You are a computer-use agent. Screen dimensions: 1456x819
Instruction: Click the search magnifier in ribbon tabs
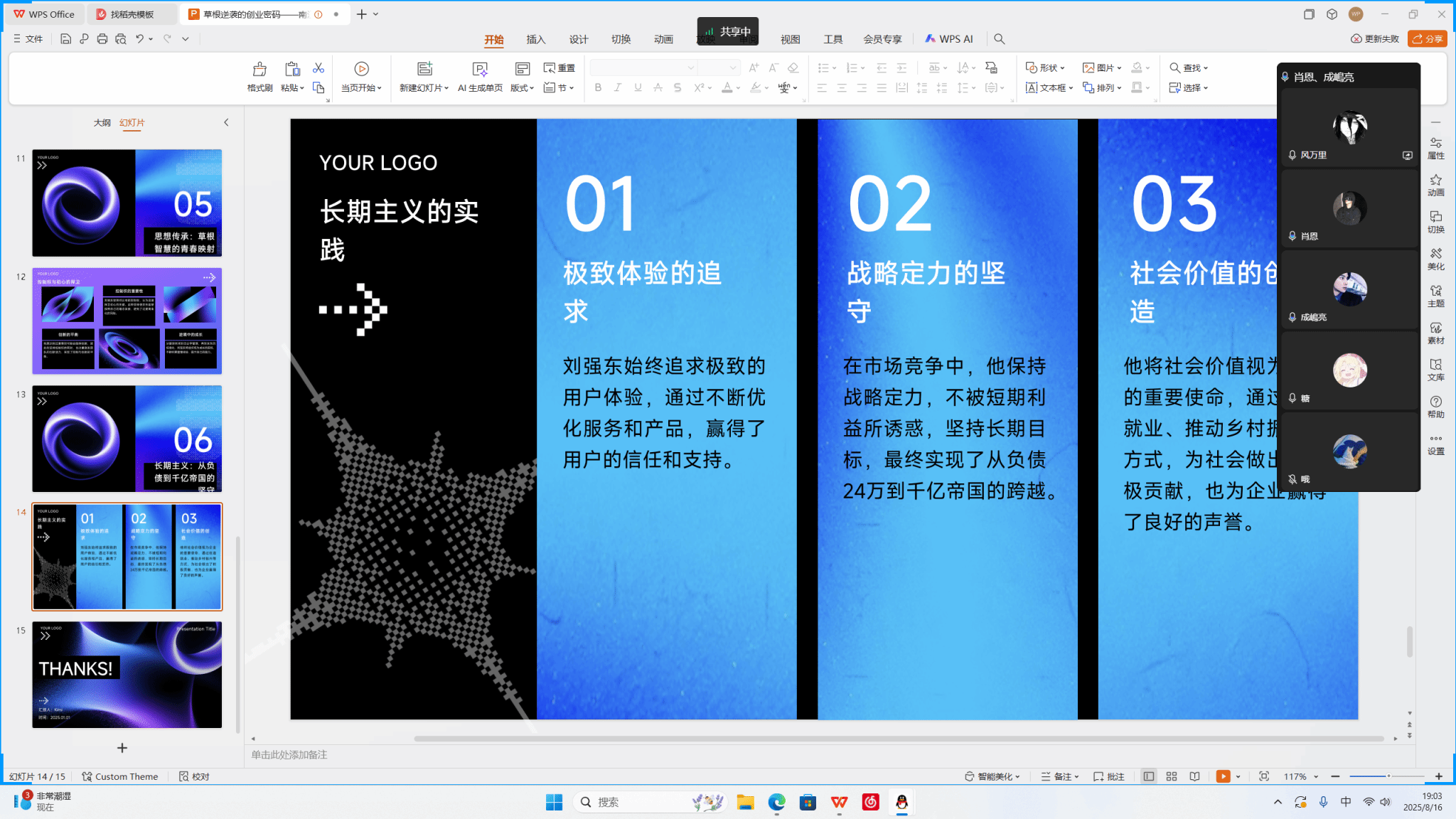999,39
